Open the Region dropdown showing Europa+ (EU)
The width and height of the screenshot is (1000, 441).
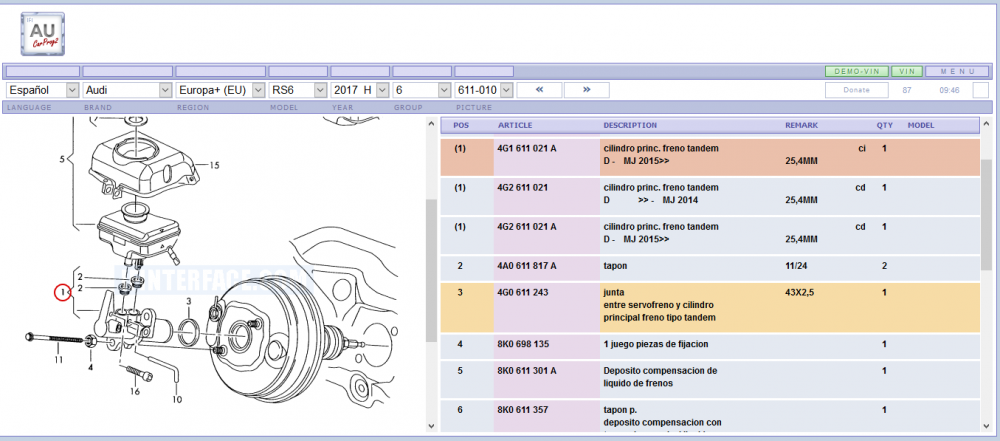coord(221,91)
